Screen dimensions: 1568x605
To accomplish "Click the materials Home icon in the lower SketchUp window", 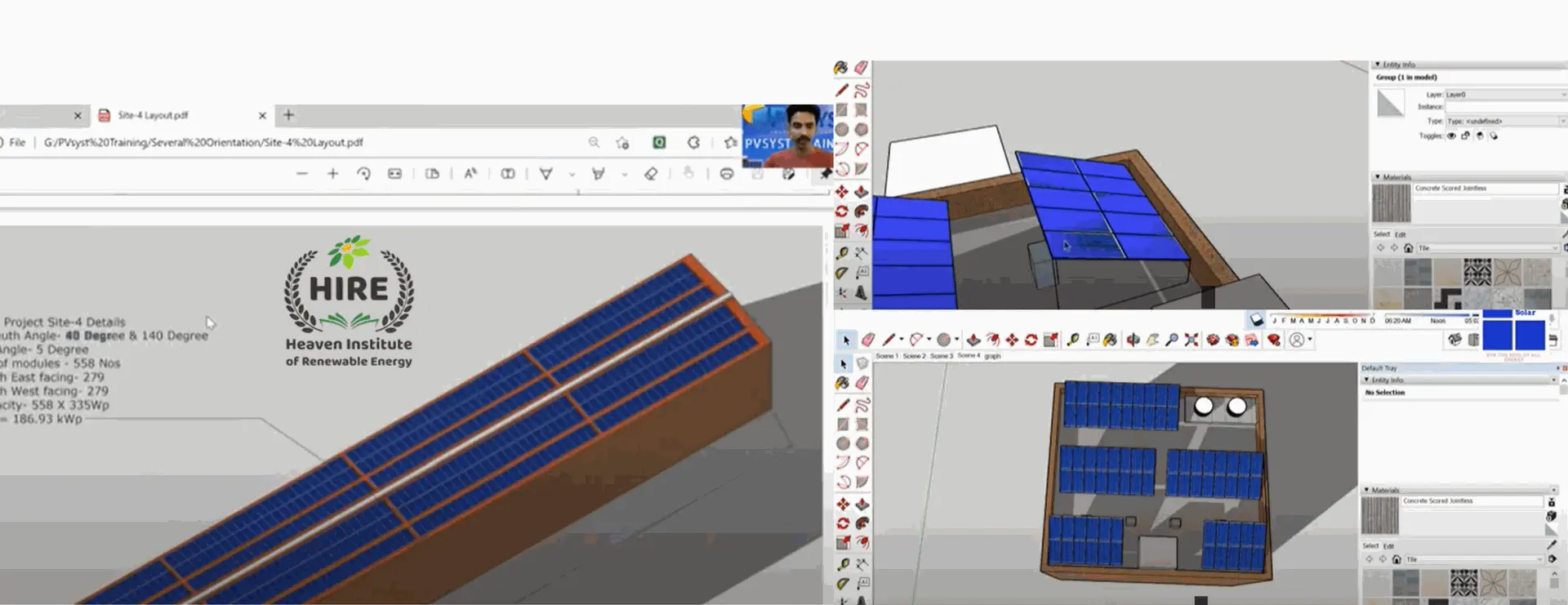I will point(1396,559).
